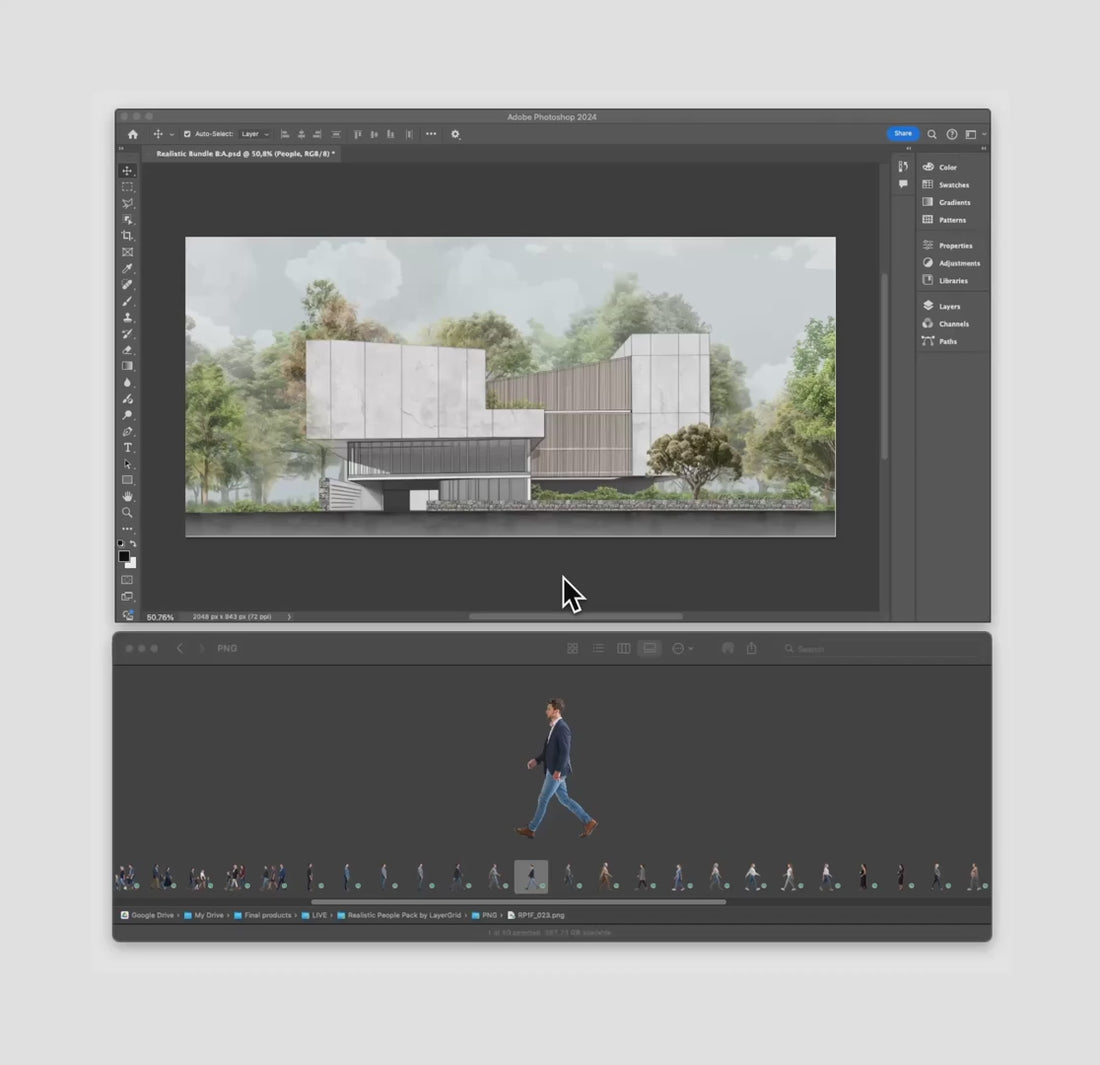This screenshot has height=1065, width=1100.
Task: Choose the Rectangular Marquee tool
Action: pyautogui.click(x=127, y=187)
